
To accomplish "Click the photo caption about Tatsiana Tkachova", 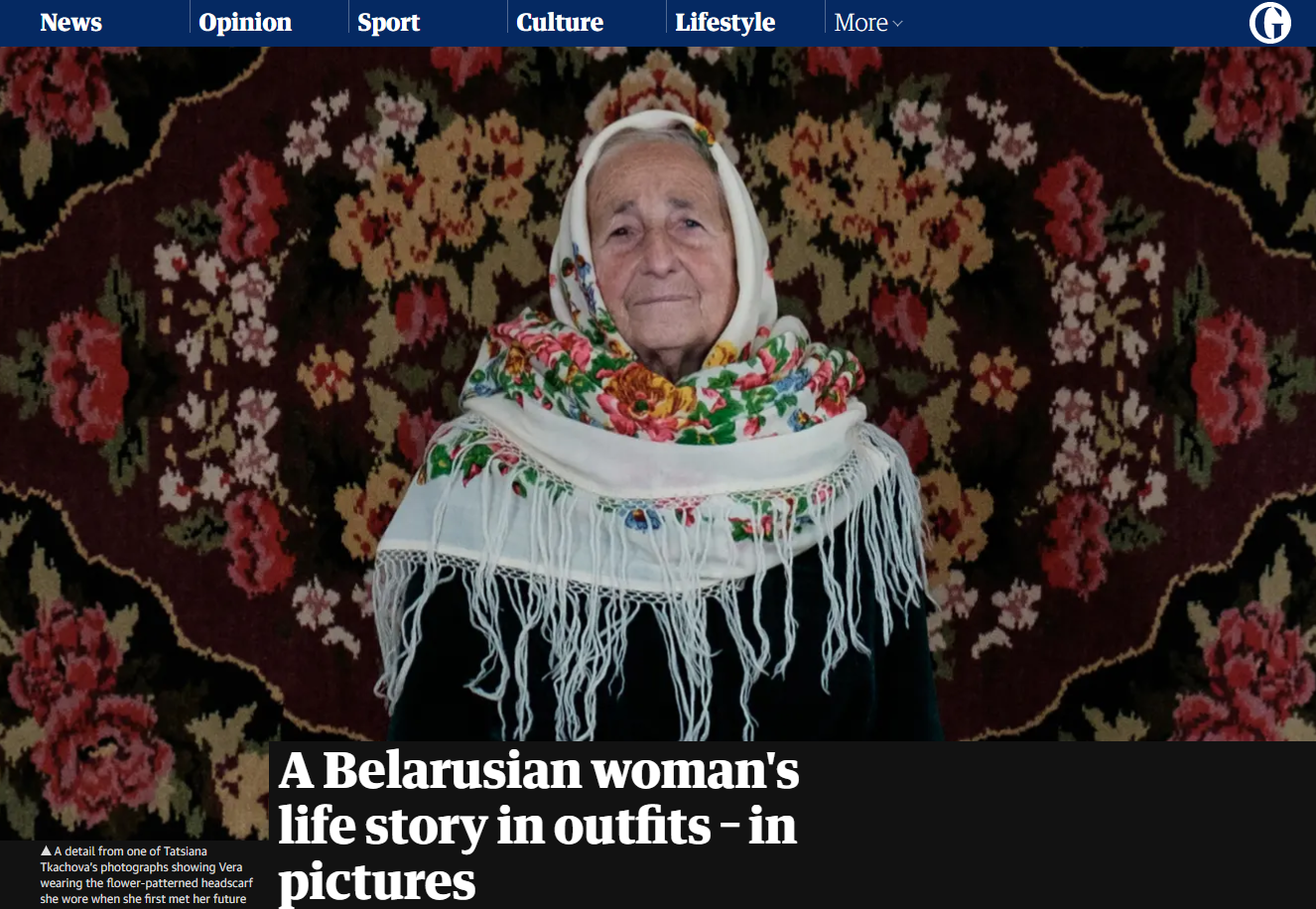I will click(147, 874).
